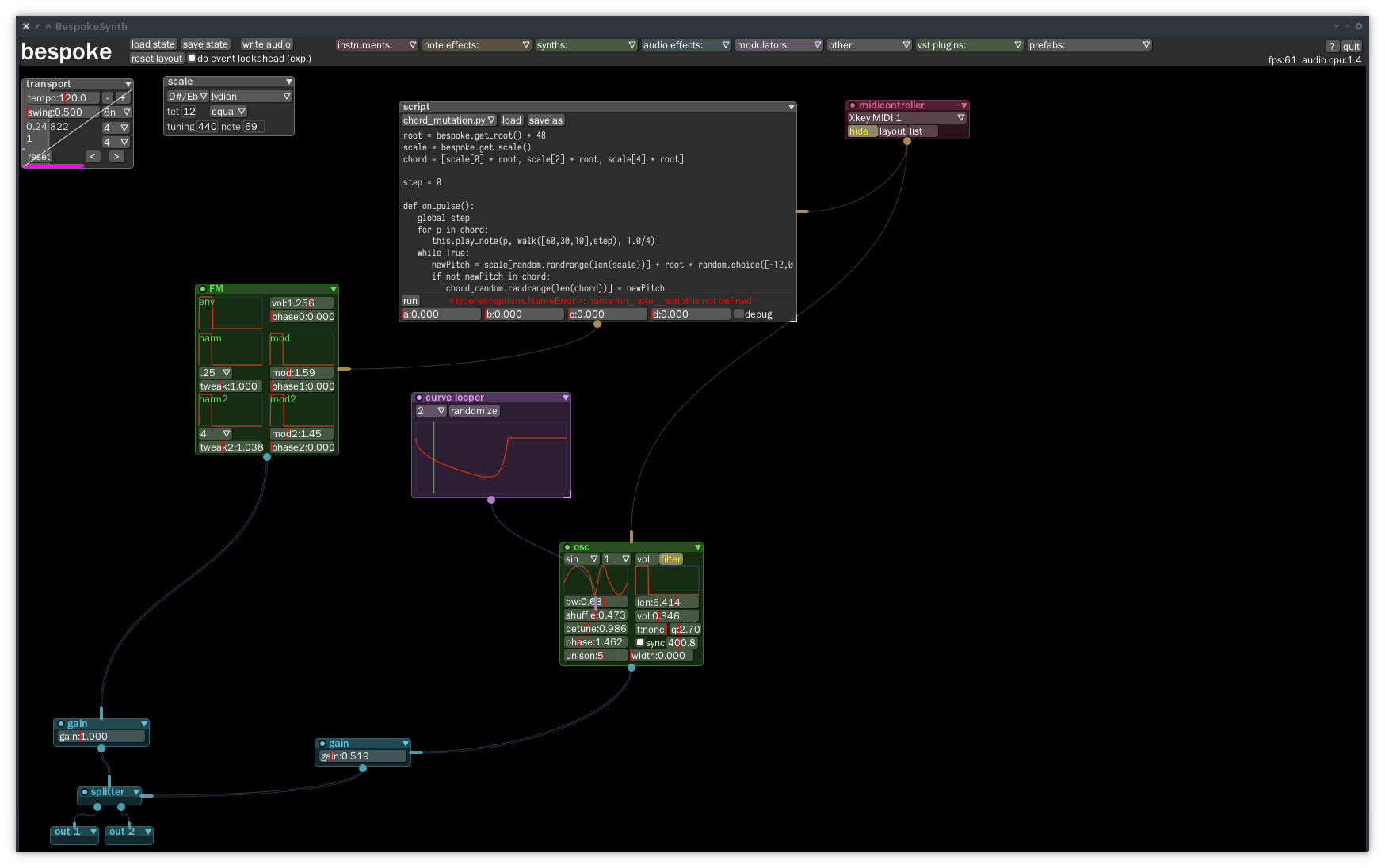Open the 'sin' waveform dropdown in osc
The width and height of the screenshot is (1385, 868).
pyautogui.click(x=581, y=558)
